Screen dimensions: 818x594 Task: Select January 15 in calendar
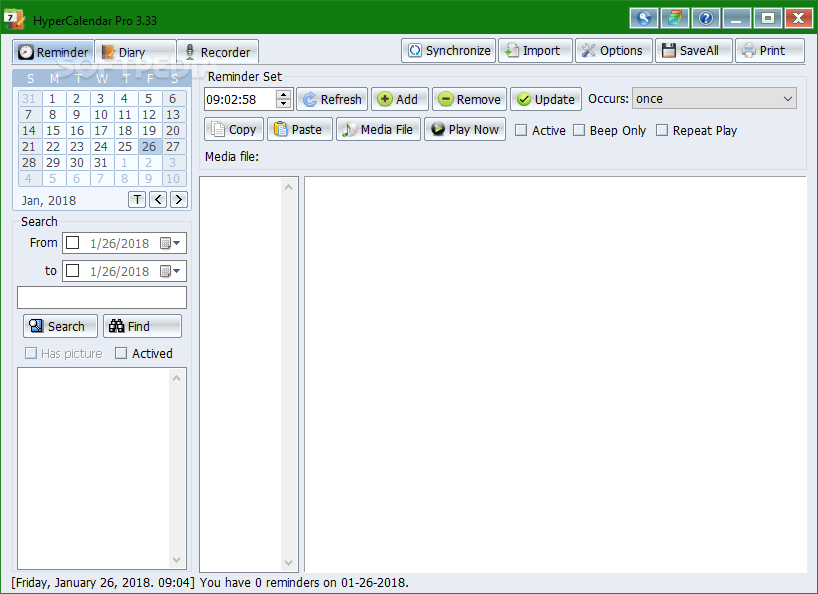53,130
